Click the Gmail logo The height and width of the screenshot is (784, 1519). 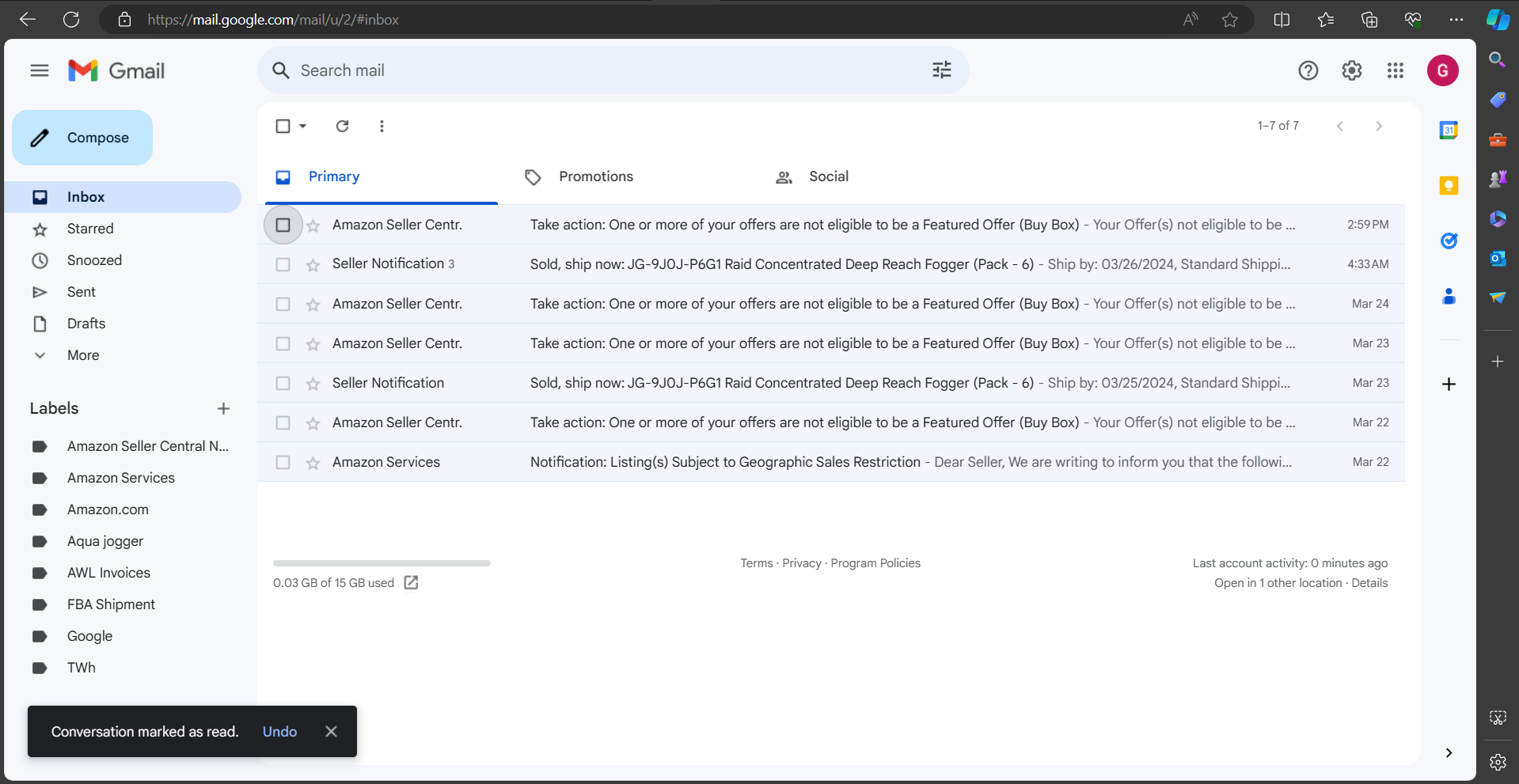[116, 70]
